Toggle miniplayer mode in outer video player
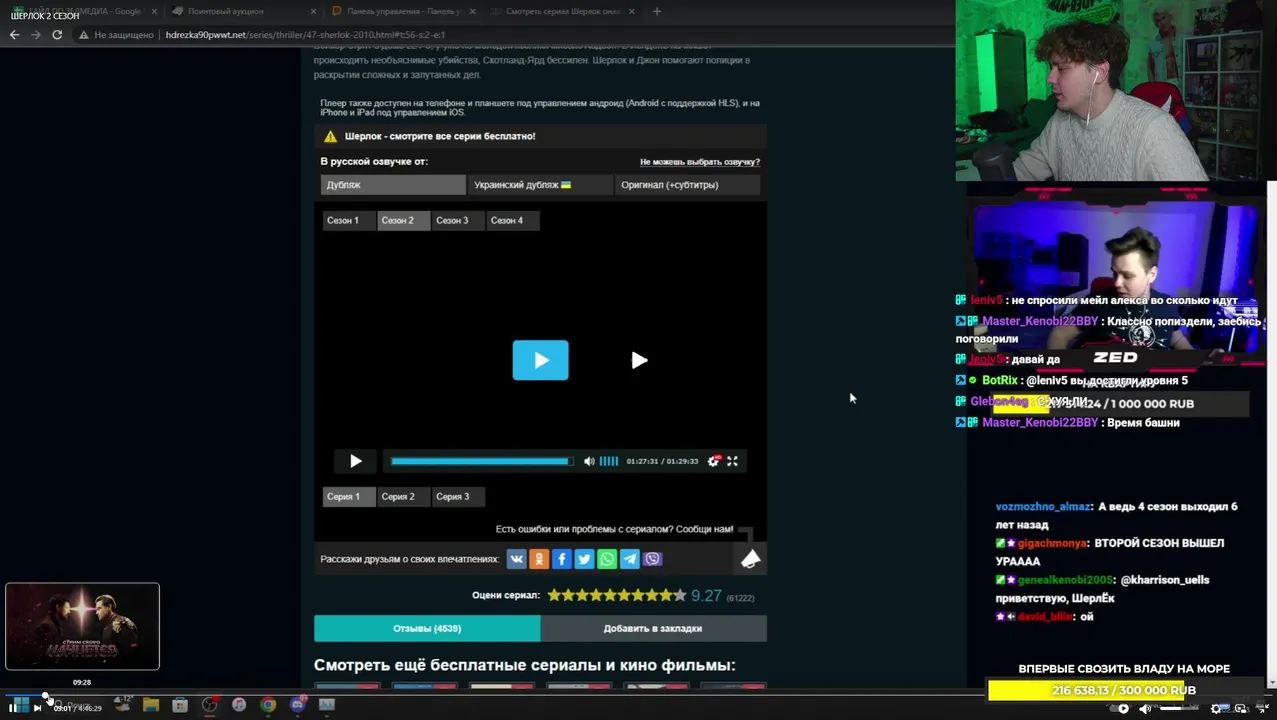Image resolution: width=1277 pixels, height=720 pixels. pyautogui.click(x=1241, y=708)
